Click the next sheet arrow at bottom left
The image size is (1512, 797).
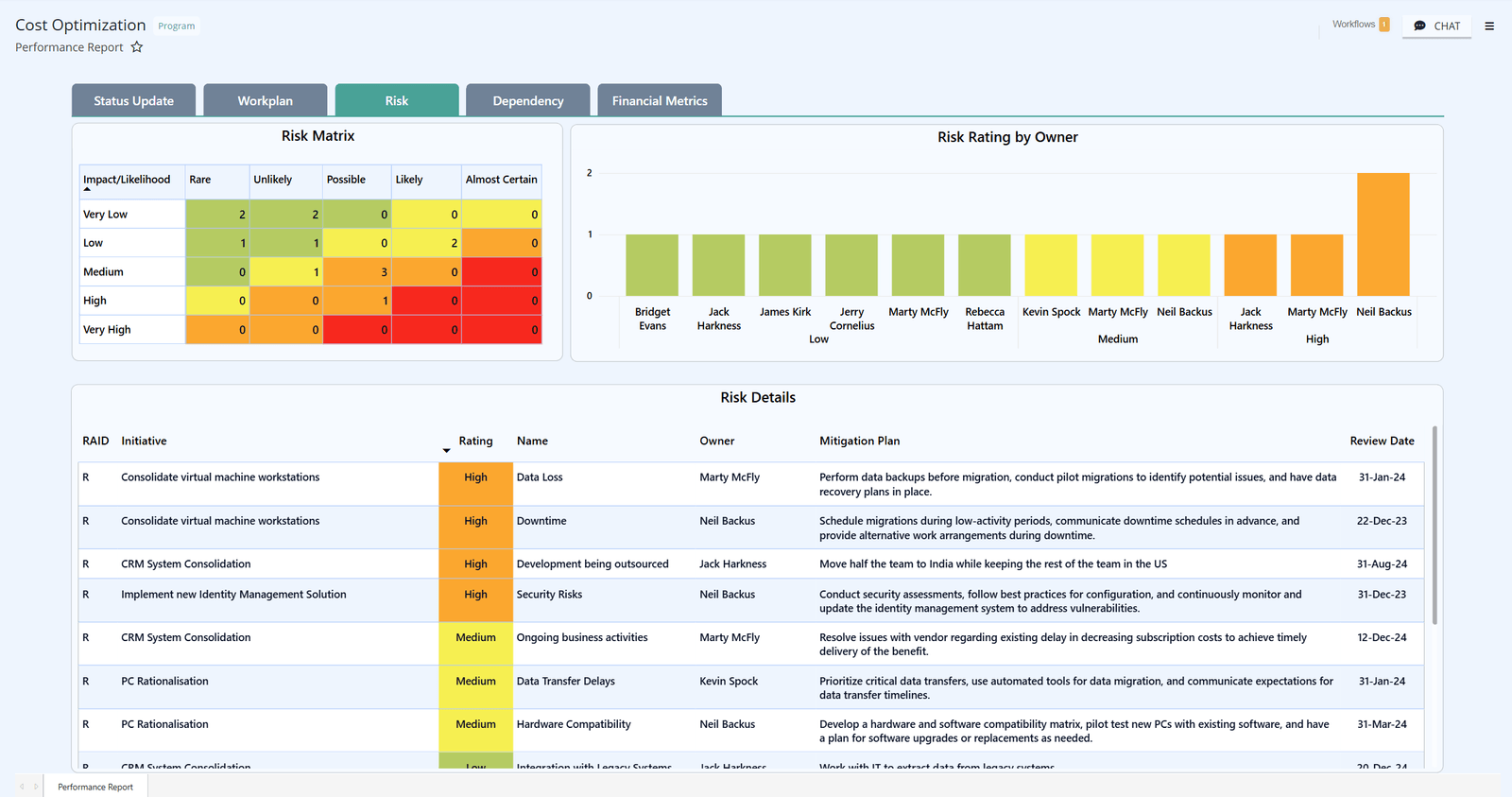click(36, 787)
